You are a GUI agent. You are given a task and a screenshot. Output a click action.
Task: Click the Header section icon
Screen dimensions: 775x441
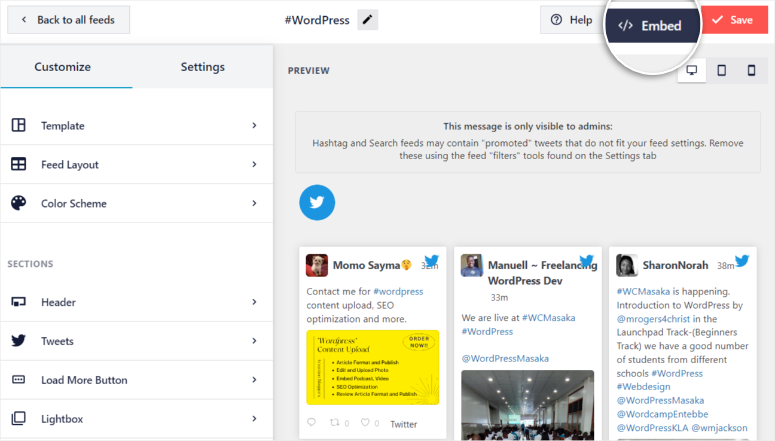click(x=19, y=302)
